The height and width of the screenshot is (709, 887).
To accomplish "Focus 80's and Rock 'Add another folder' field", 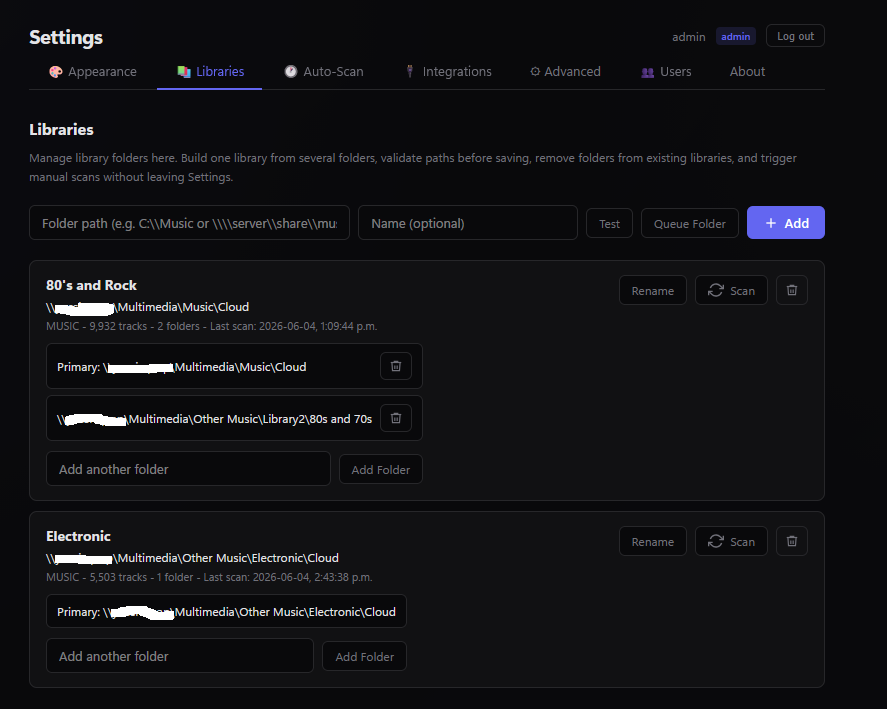I will click(x=188, y=469).
